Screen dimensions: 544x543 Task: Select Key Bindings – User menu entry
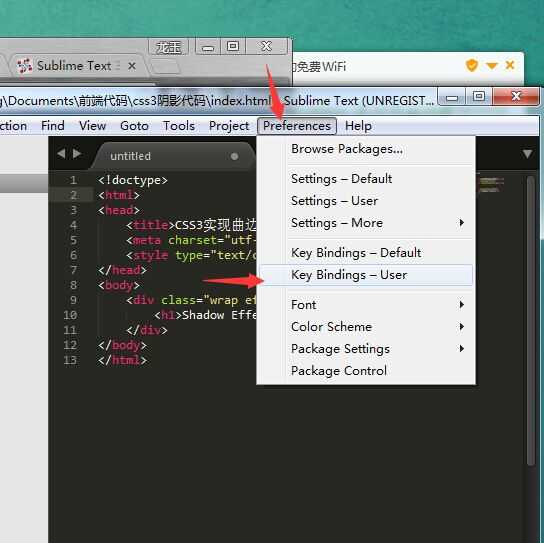pyautogui.click(x=366, y=275)
